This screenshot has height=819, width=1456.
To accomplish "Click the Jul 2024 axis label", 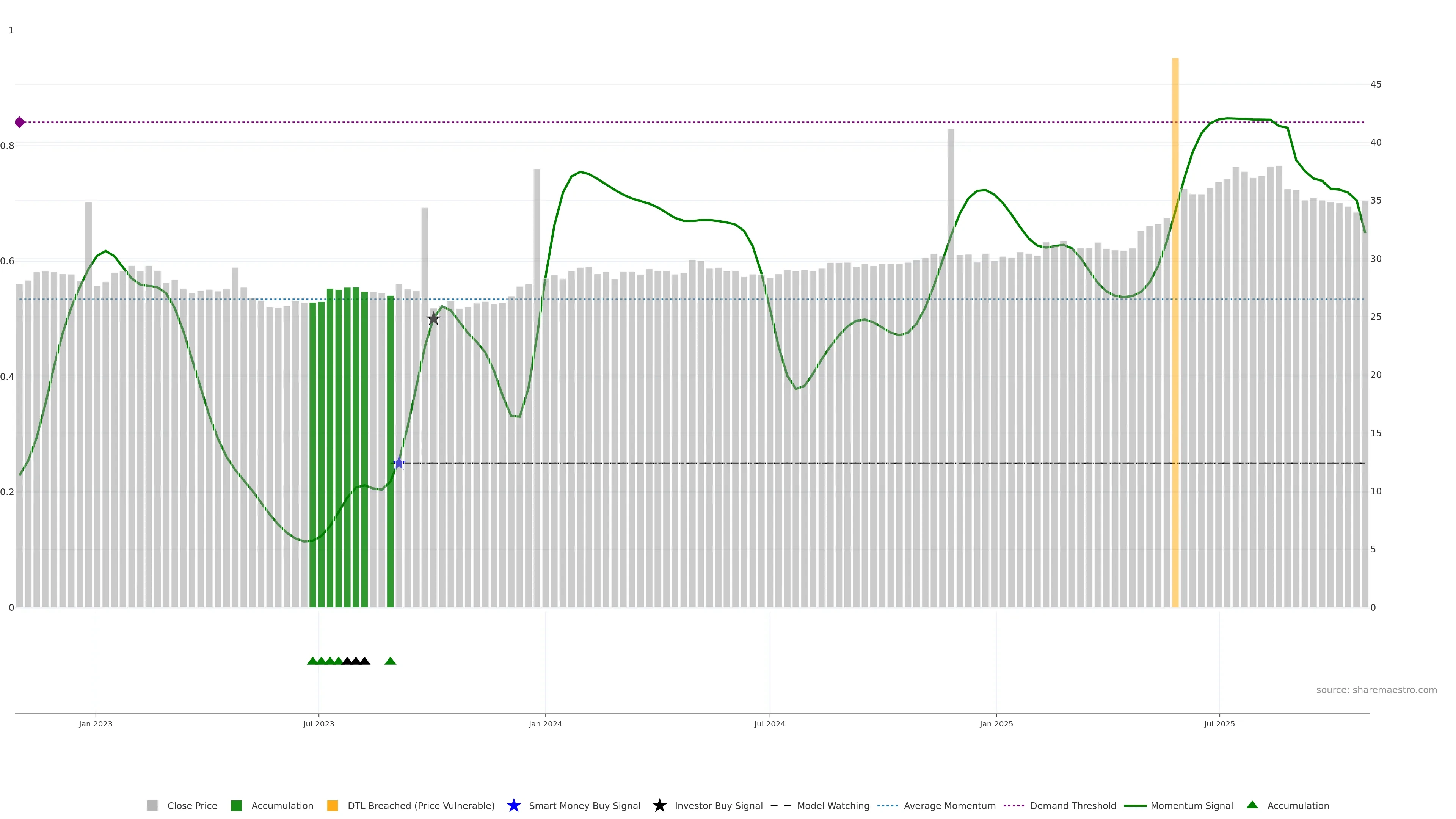I will 769,723.
